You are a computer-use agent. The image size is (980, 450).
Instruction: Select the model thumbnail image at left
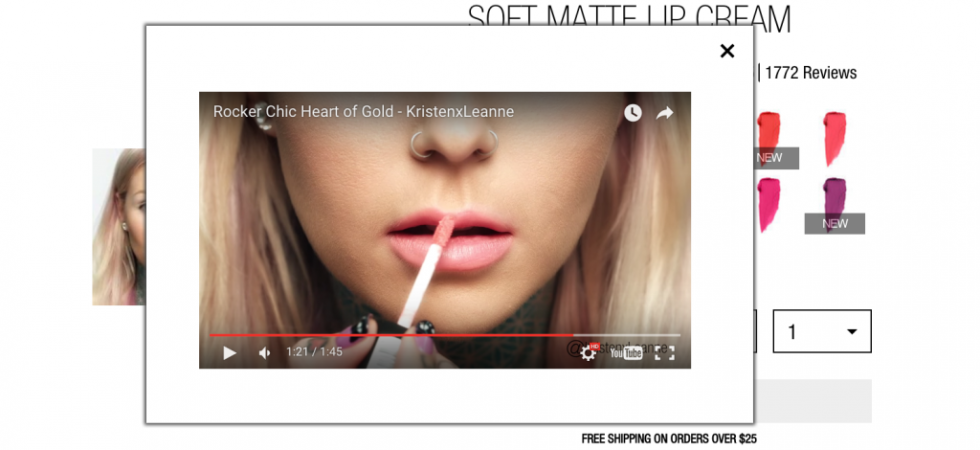(119, 227)
